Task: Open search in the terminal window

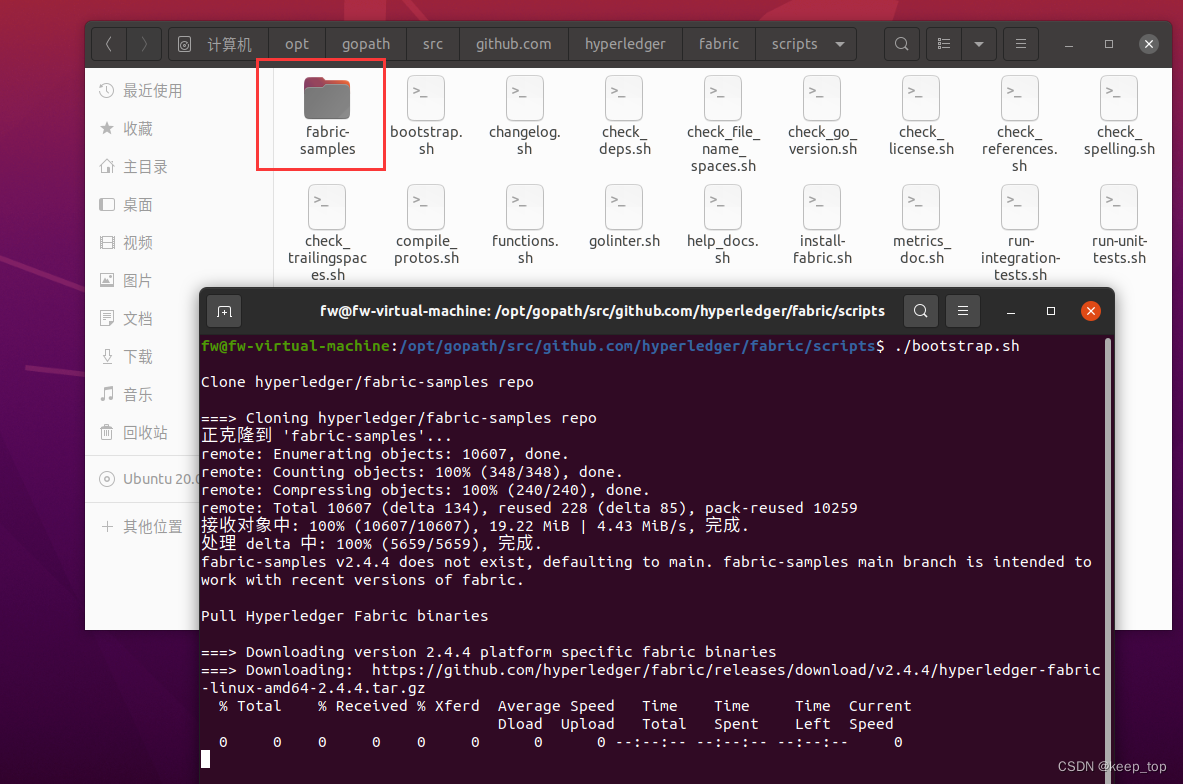Action: [x=920, y=311]
